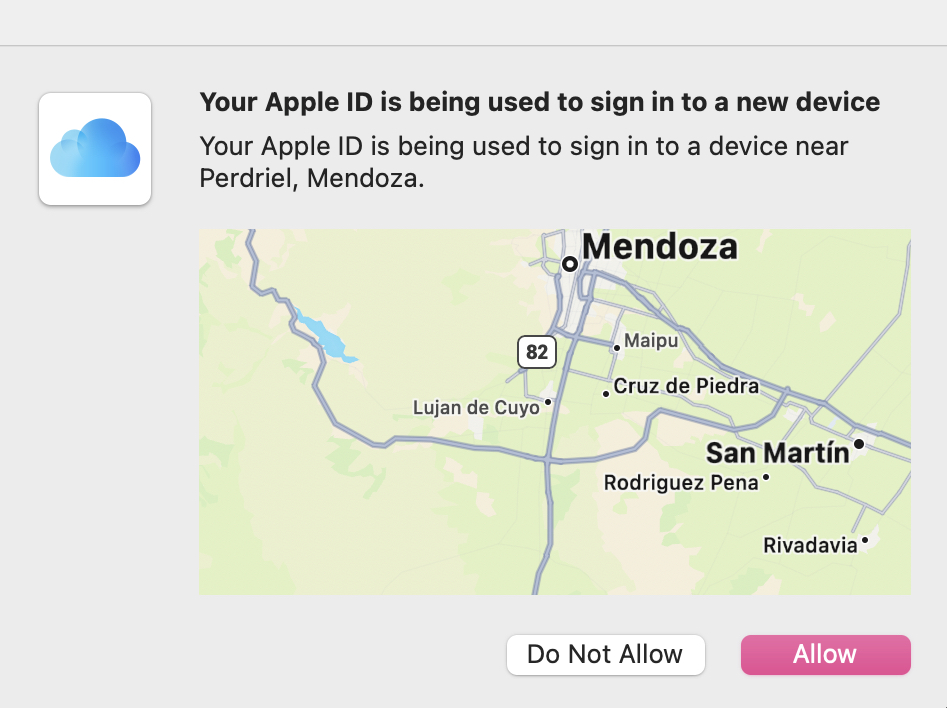Image resolution: width=947 pixels, height=708 pixels.
Task: Select the Rivadavia map marker
Action: (x=864, y=541)
